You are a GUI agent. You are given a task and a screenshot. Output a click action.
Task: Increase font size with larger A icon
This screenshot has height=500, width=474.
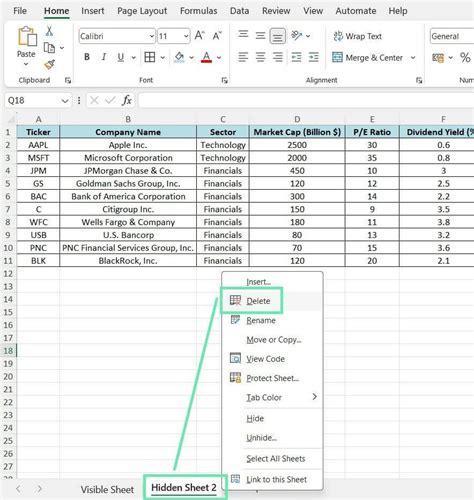point(199,36)
